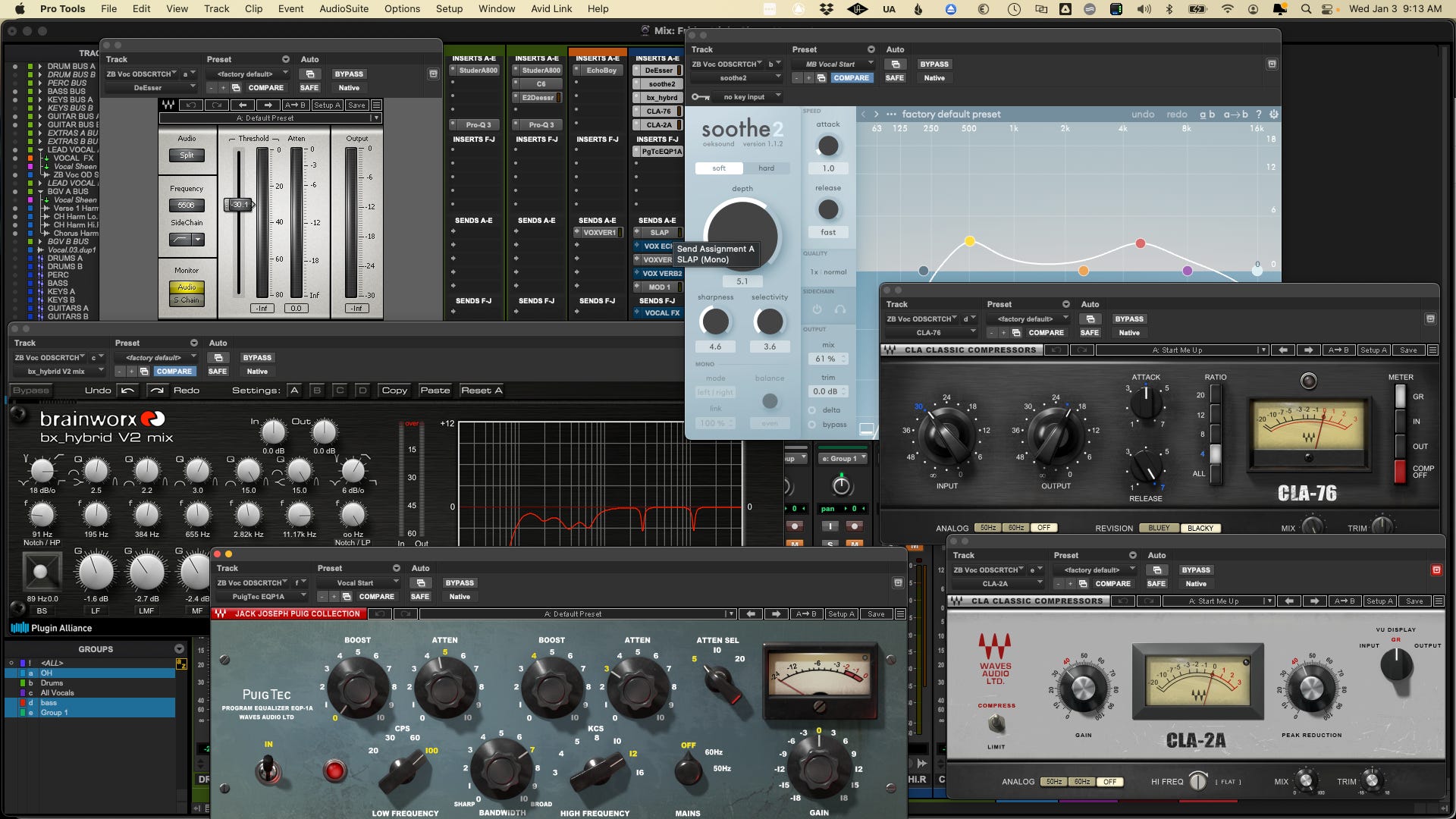Go to next soothe2 preset arrow
The image size is (1456, 819).
click(x=877, y=115)
